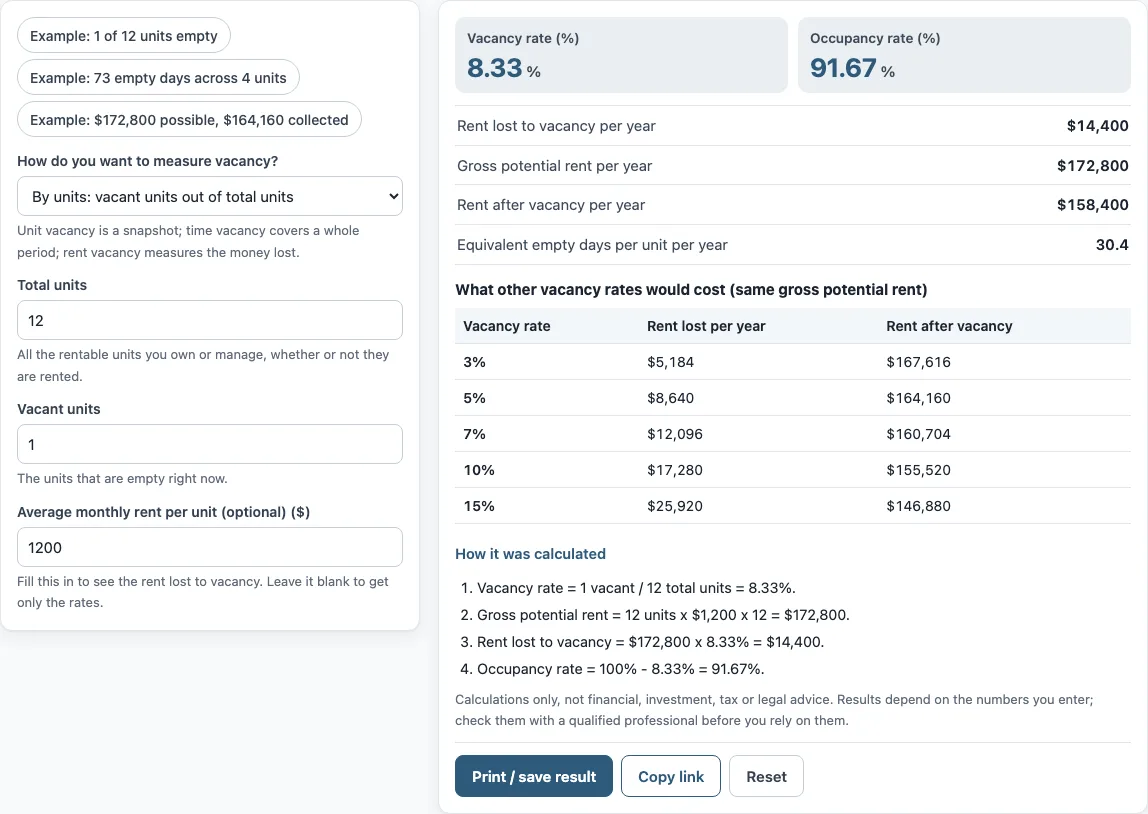
Task: Click the equivalent empty days value 30.4
Action: [x=1112, y=244]
